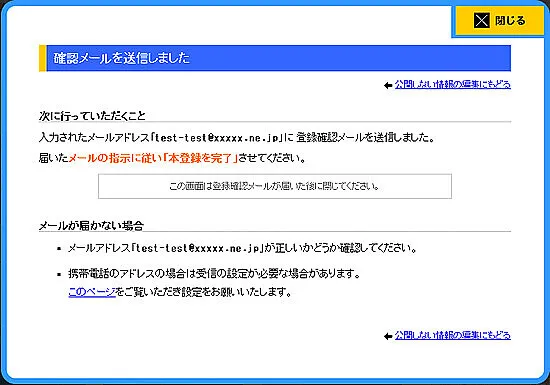Click the bullet marker before 携帯電話 item
The width and height of the screenshot is (550, 385).
coord(59,274)
